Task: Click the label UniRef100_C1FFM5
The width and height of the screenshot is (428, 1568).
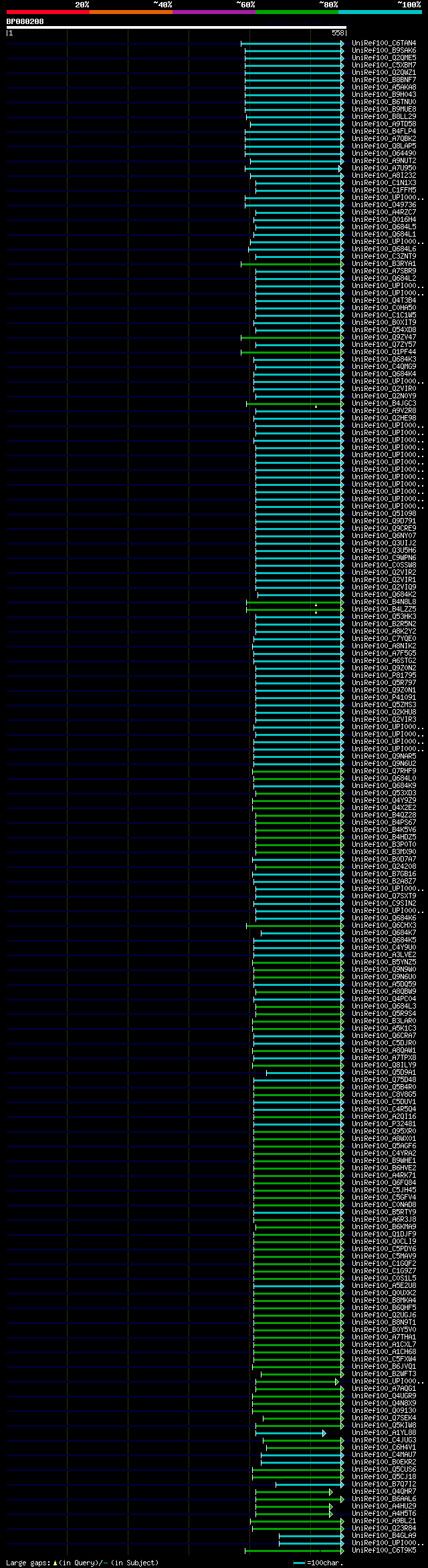Action: click(x=384, y=190)
